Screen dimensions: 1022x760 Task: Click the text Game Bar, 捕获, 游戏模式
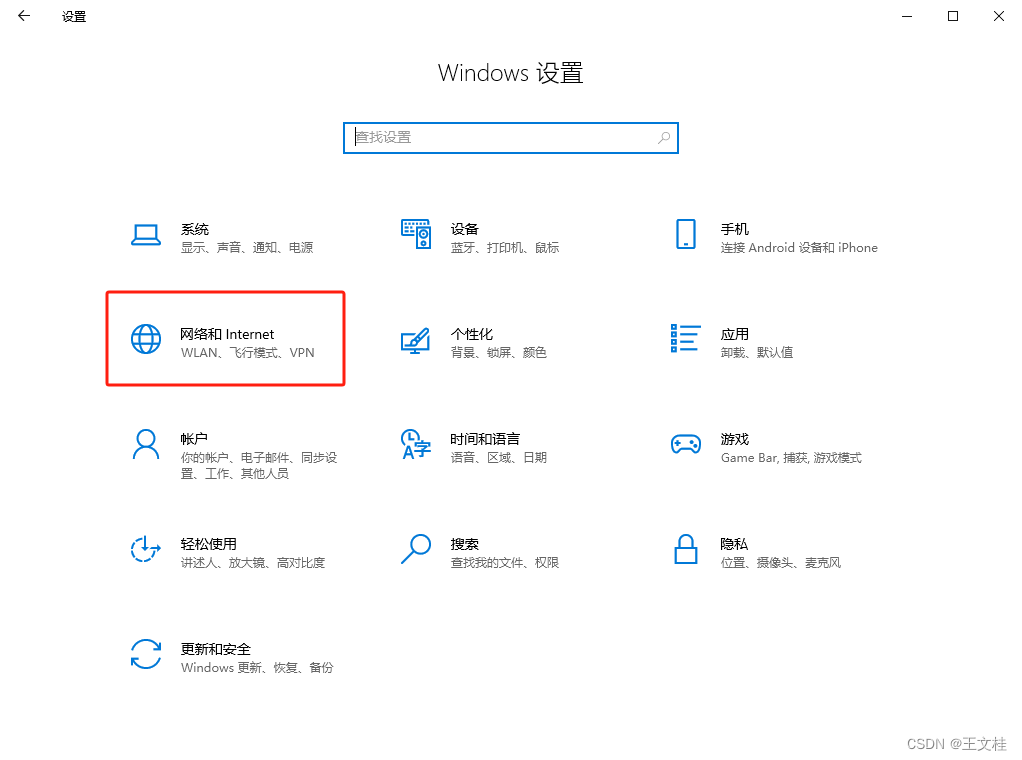[791, 458]
